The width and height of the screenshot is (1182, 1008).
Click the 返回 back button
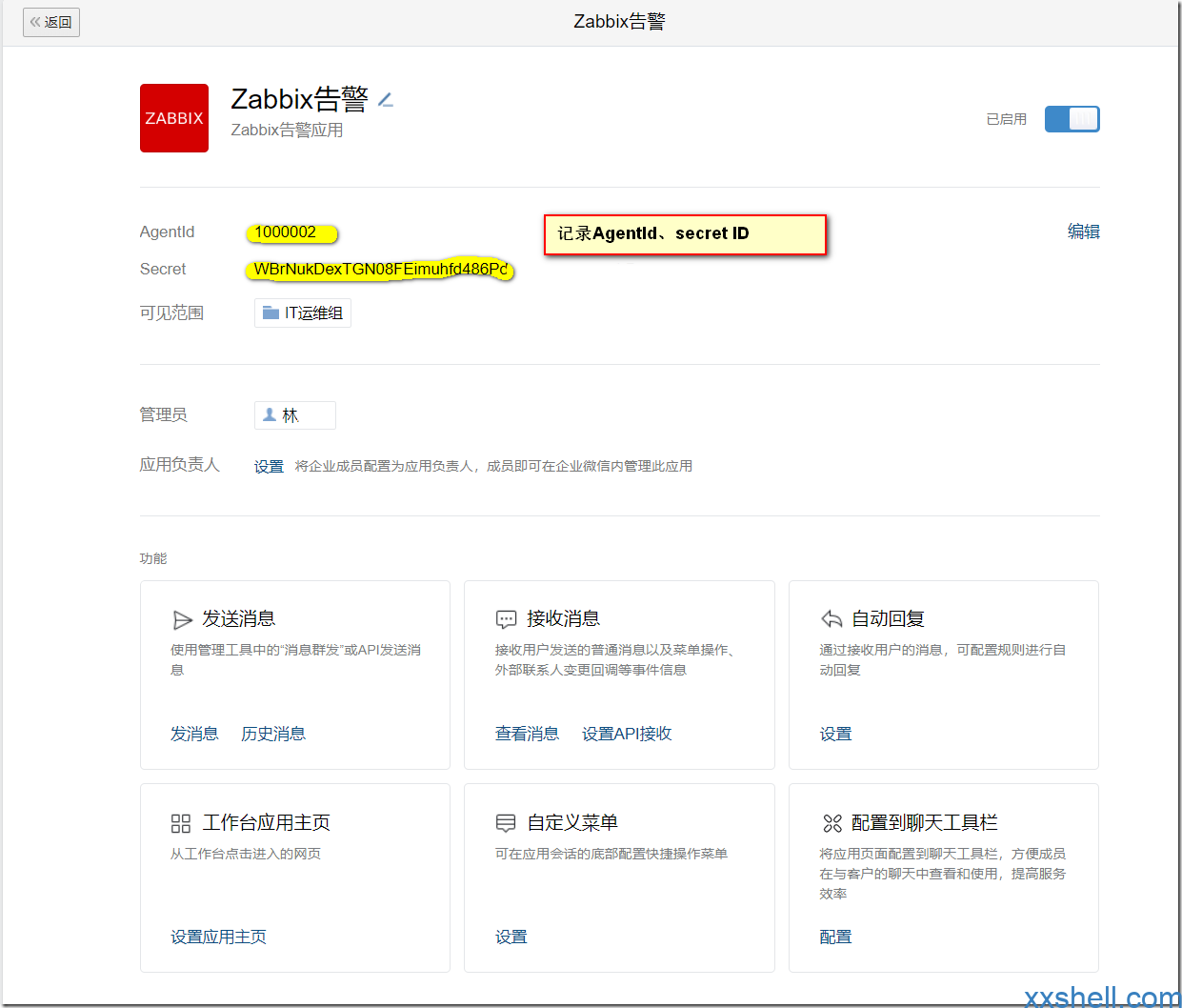[51, 22]
